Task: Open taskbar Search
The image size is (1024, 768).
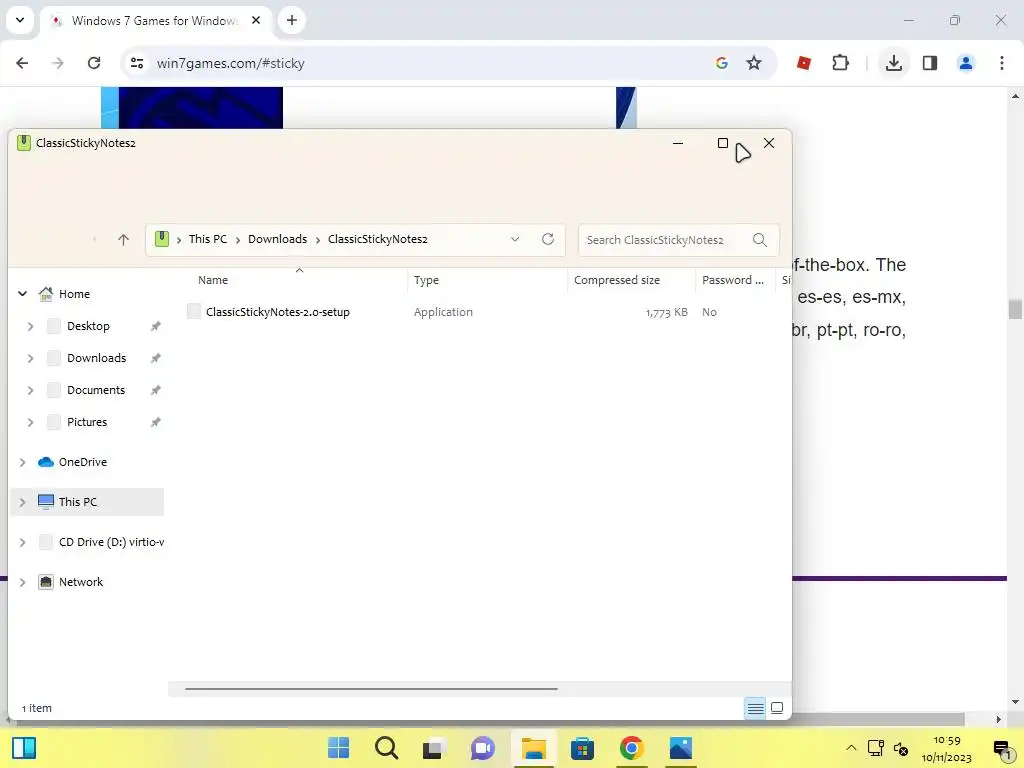Action: [x=387, y=748]
